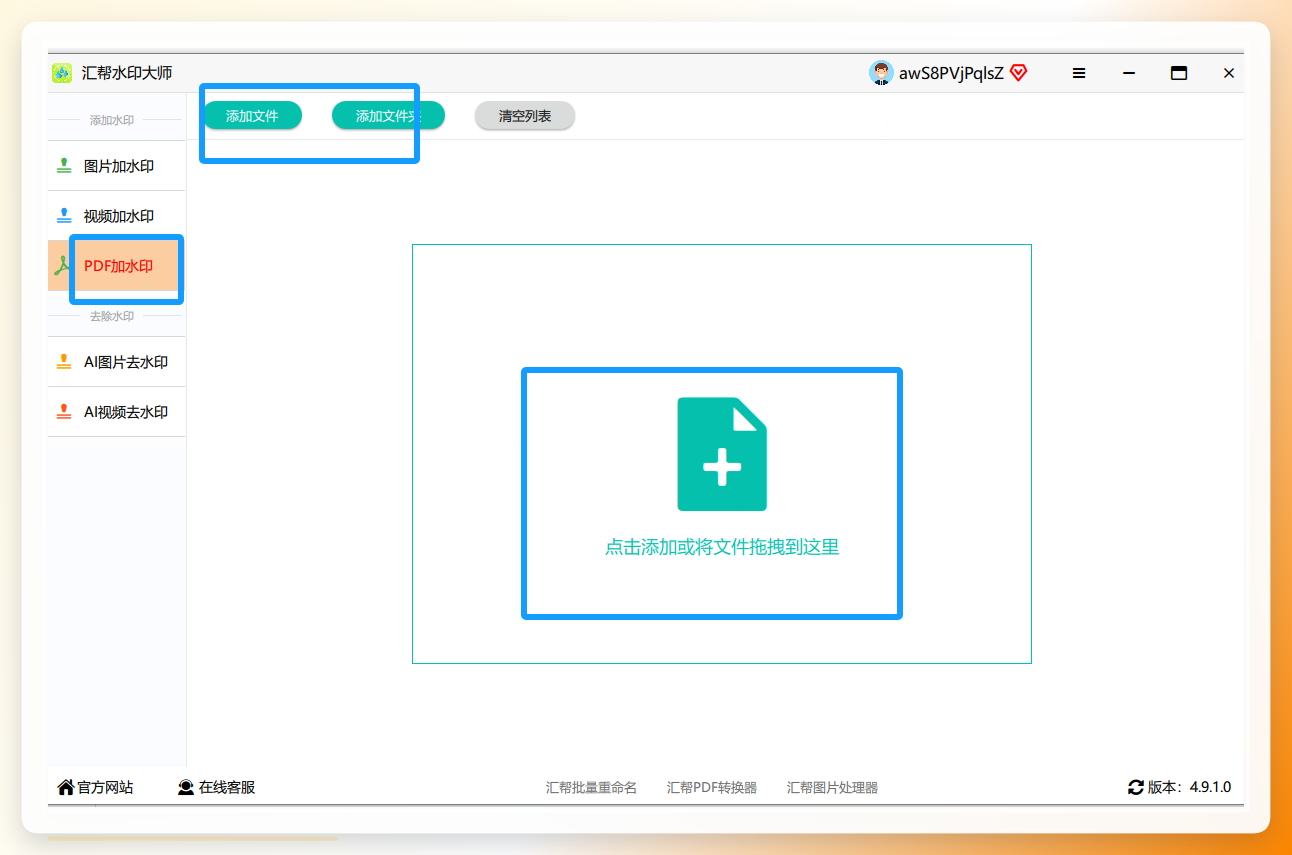Viewport: 1292px width, 855px height.
Task: Click the headset icon for 在线客服
Action: (186, 787)
